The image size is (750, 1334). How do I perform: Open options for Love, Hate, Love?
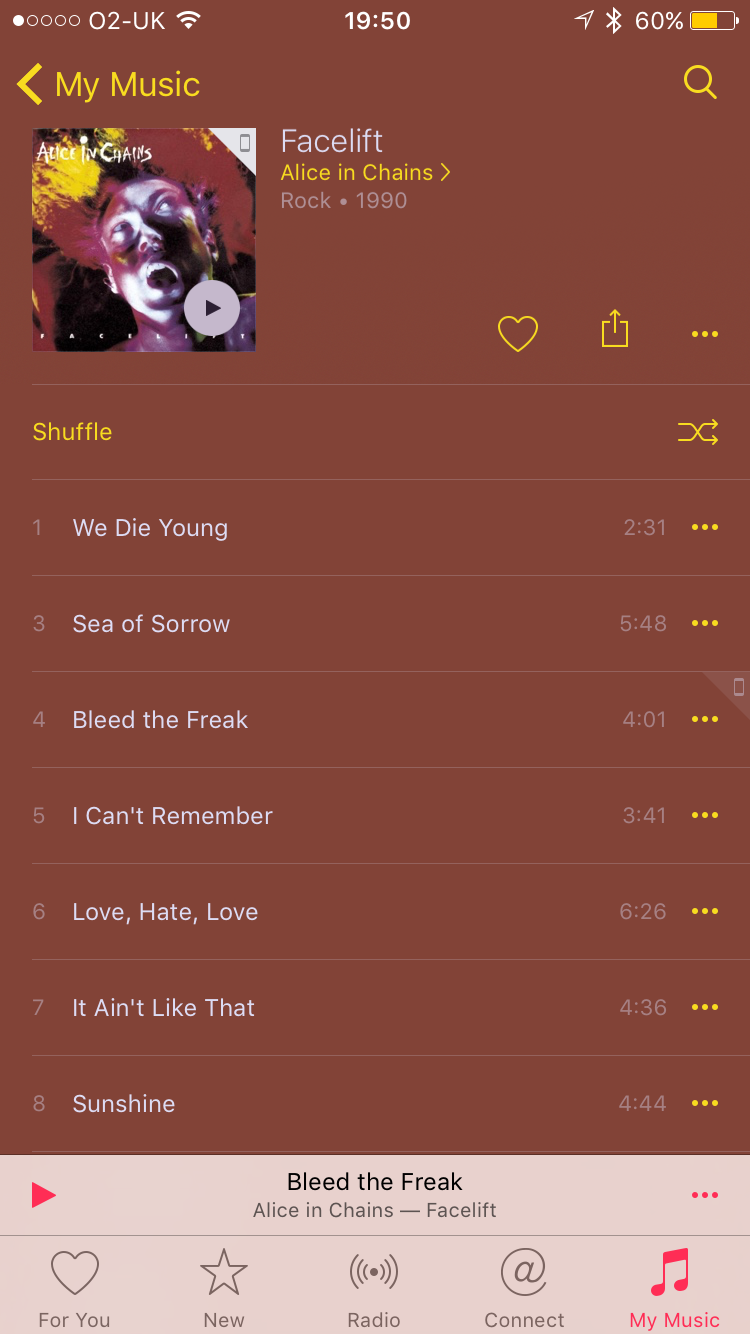tap(705, 911)
